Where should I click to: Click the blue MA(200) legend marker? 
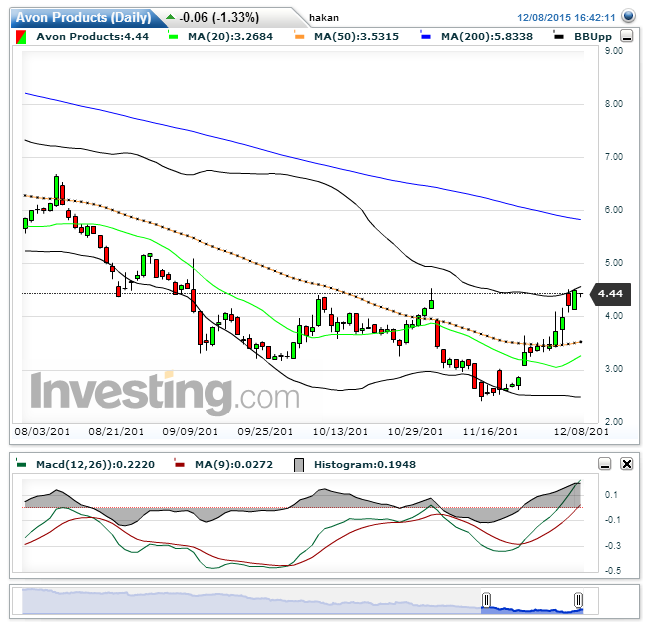(425, 36)
